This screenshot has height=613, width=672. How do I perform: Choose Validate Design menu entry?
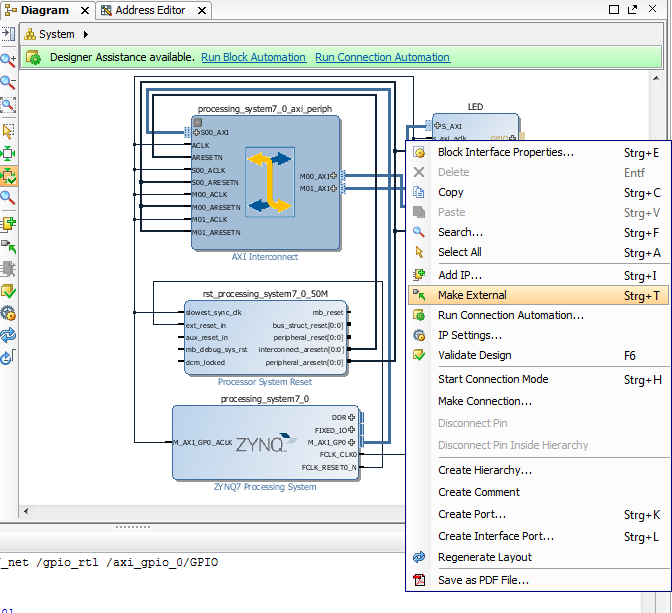[x=538, y=355]
